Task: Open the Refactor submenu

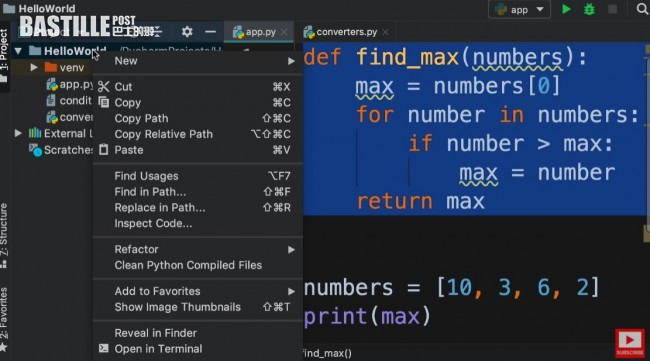Action: [x=198, y=249]
